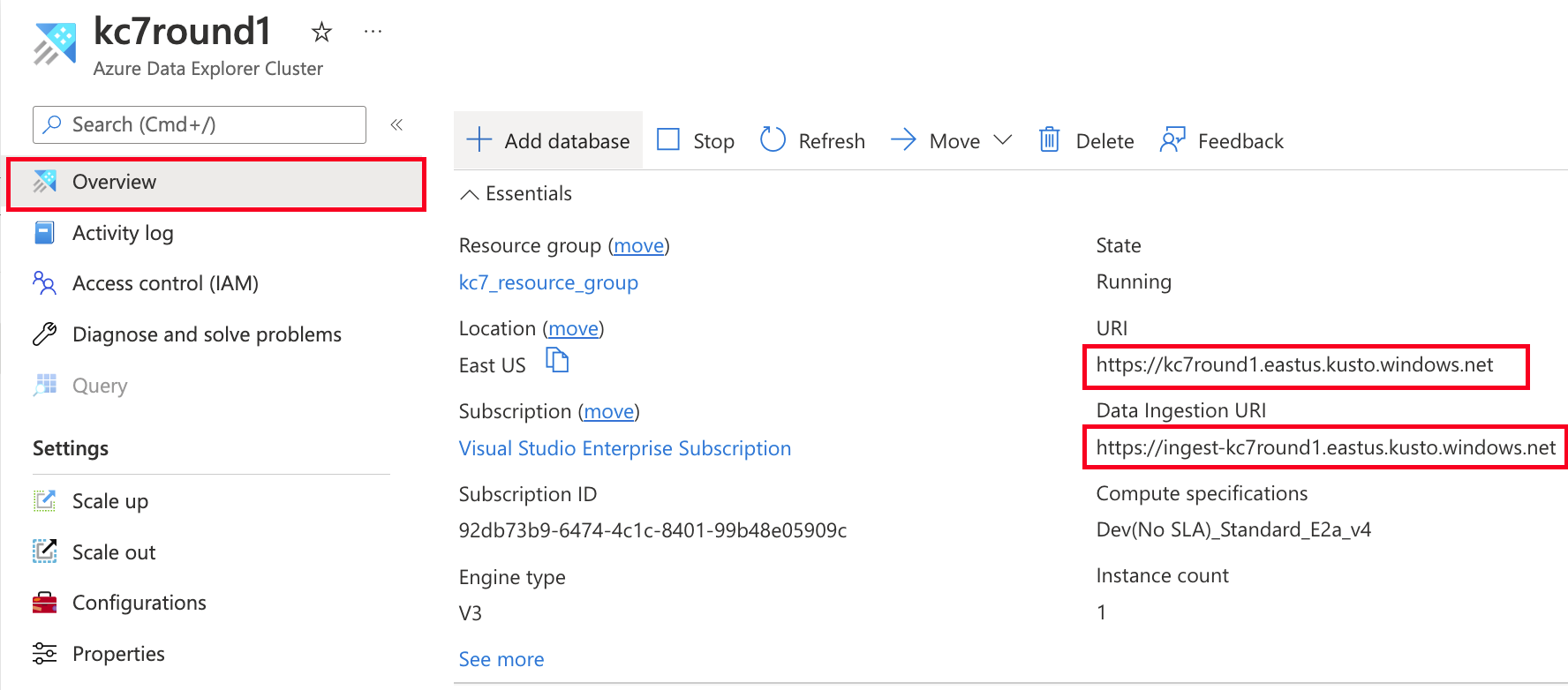Open the kc7_resource_group link
The width and height of the screenshot is (1568, 690).
[x=548, y=282]
